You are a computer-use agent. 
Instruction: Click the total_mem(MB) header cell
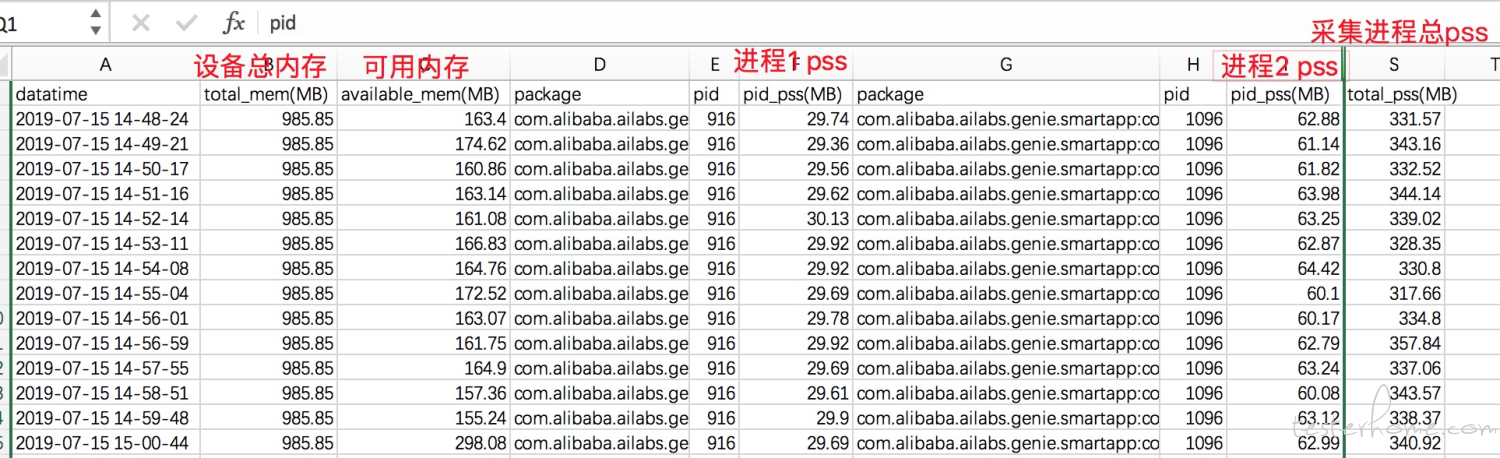coord(269,94)
